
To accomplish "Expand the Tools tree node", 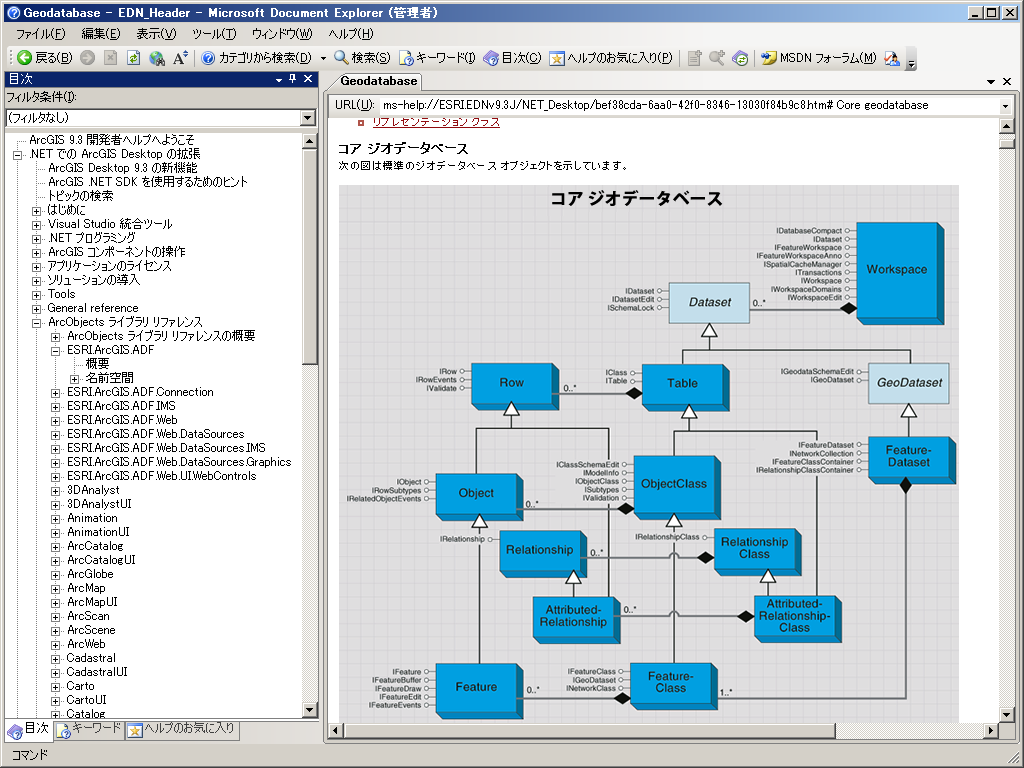I will click(x=37, y=295).
